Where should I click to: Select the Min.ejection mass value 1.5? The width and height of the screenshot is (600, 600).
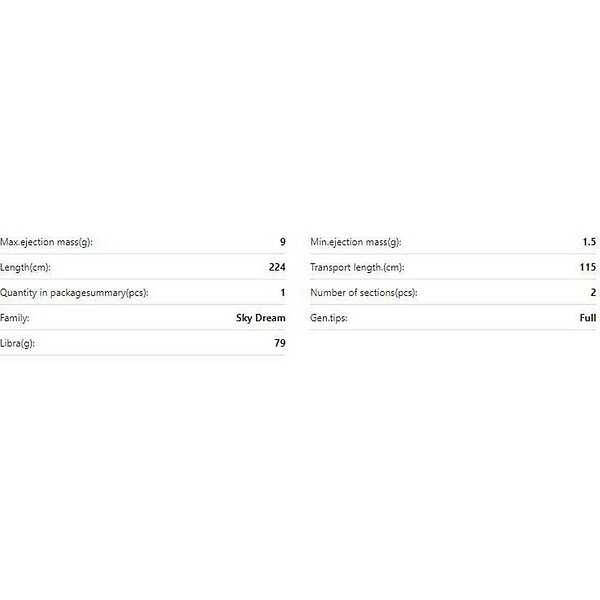point(588,242)
